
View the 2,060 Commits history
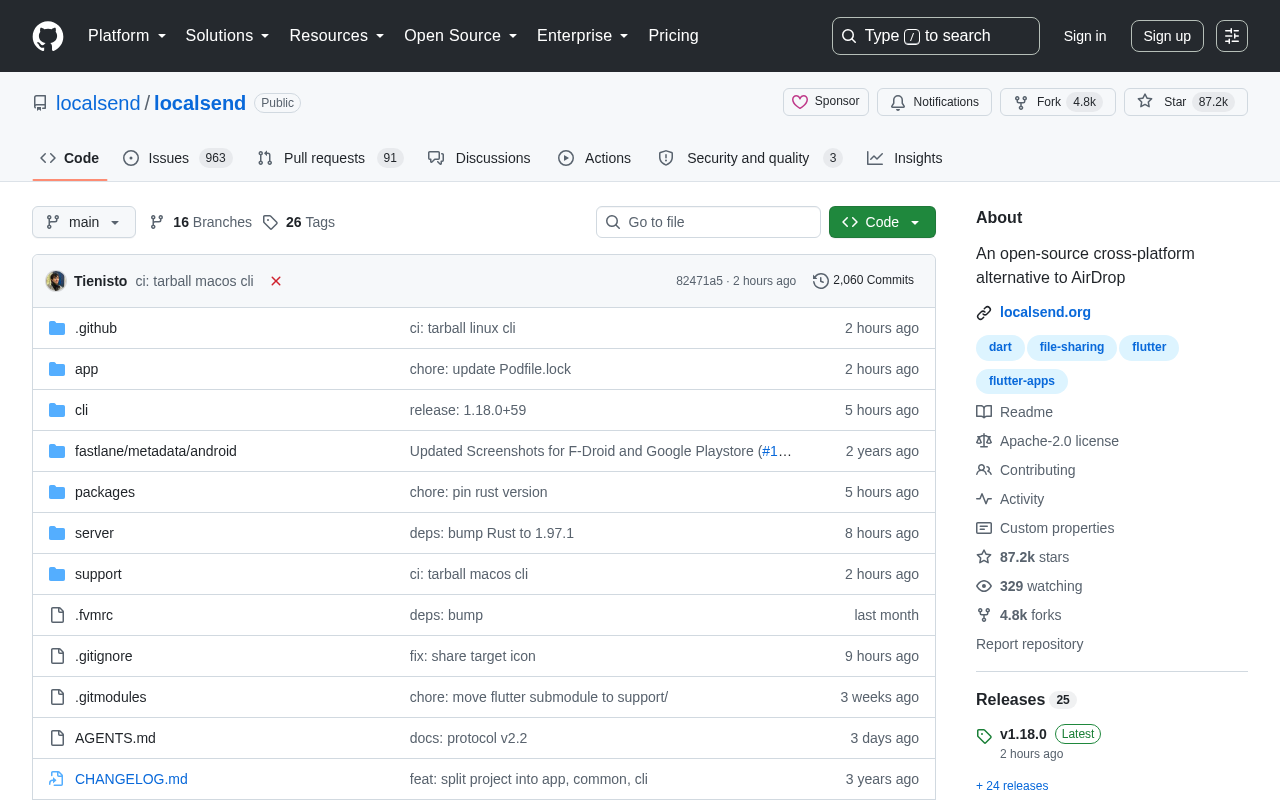click(x=863, y=281)
